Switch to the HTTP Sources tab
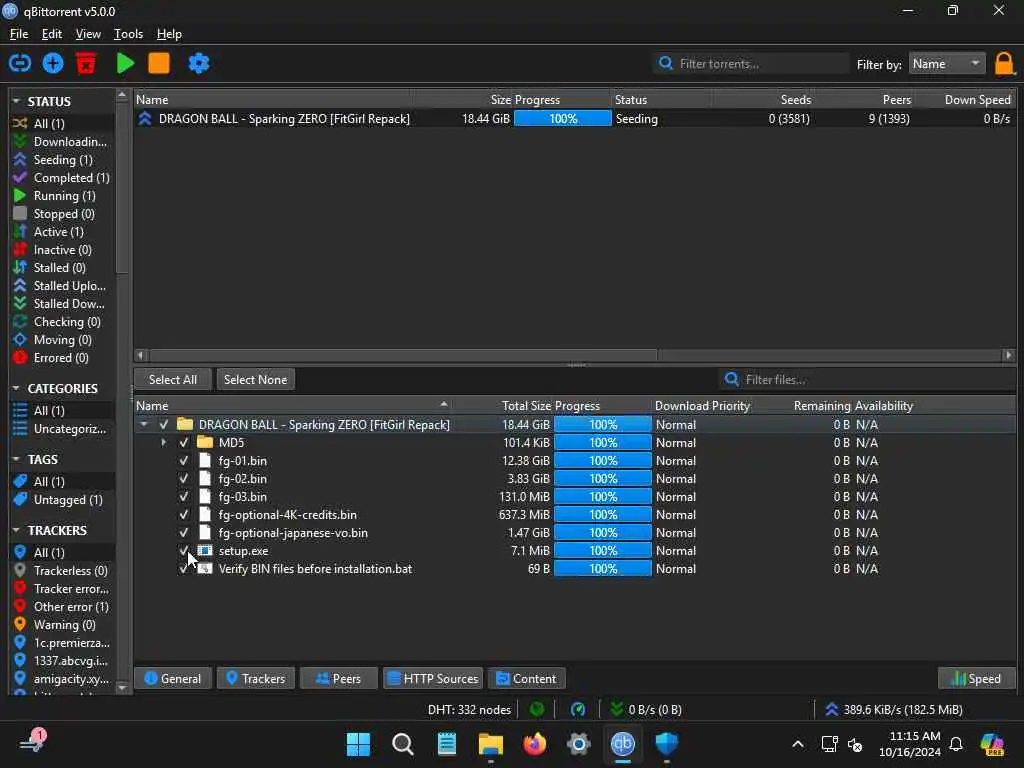The image size is (1024, 768). click(x=433, y=679)
